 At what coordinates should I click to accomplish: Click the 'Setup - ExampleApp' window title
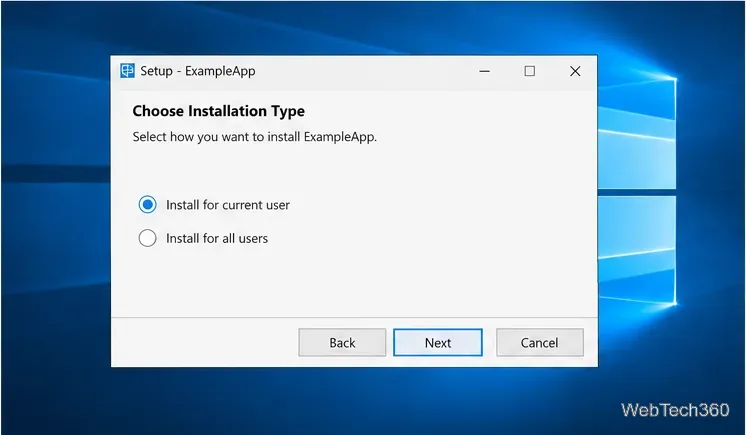[x=197, y=71]
